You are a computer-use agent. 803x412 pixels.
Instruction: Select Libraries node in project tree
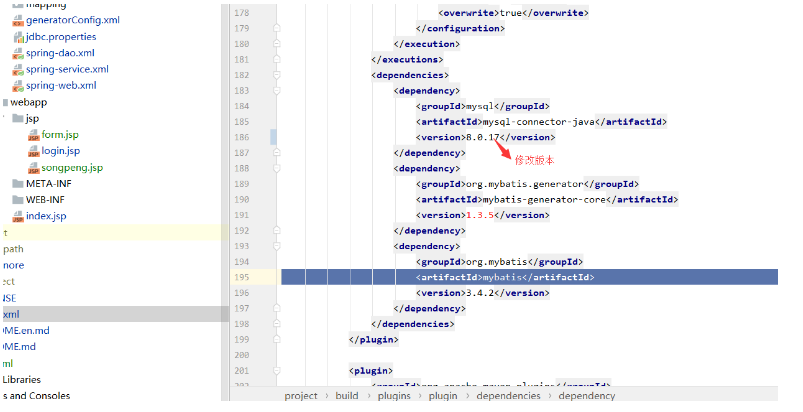tap(22, 379)
